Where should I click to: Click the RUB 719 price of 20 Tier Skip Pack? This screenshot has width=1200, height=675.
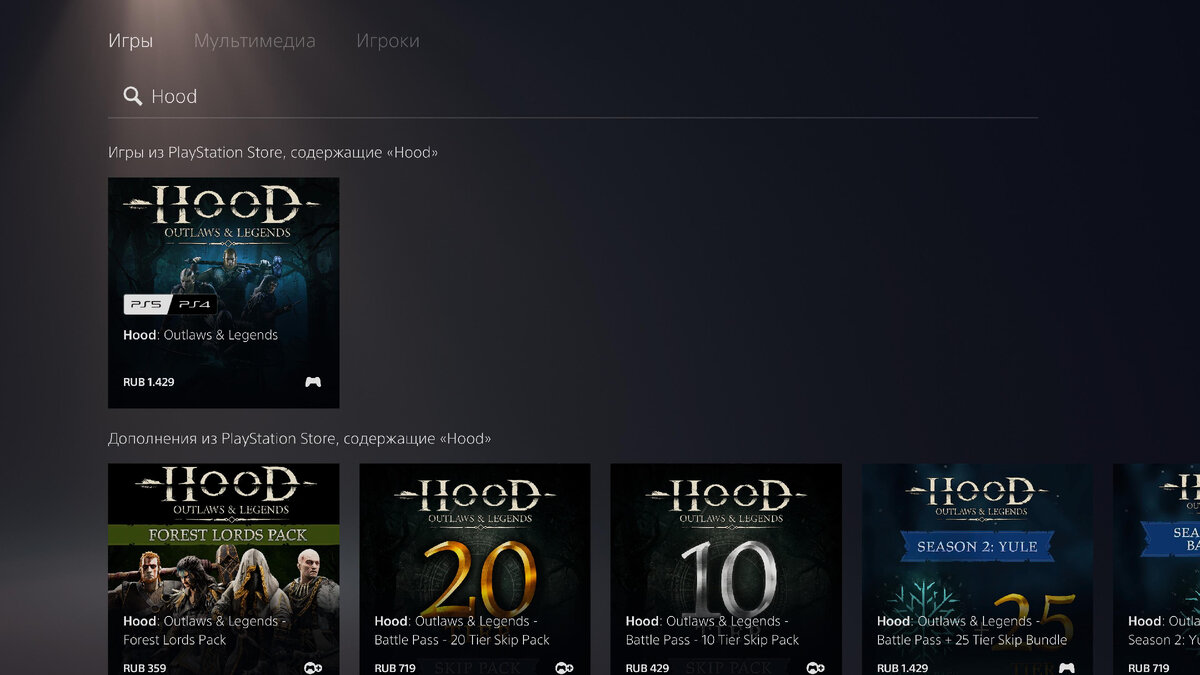click(x=396, y=667)
